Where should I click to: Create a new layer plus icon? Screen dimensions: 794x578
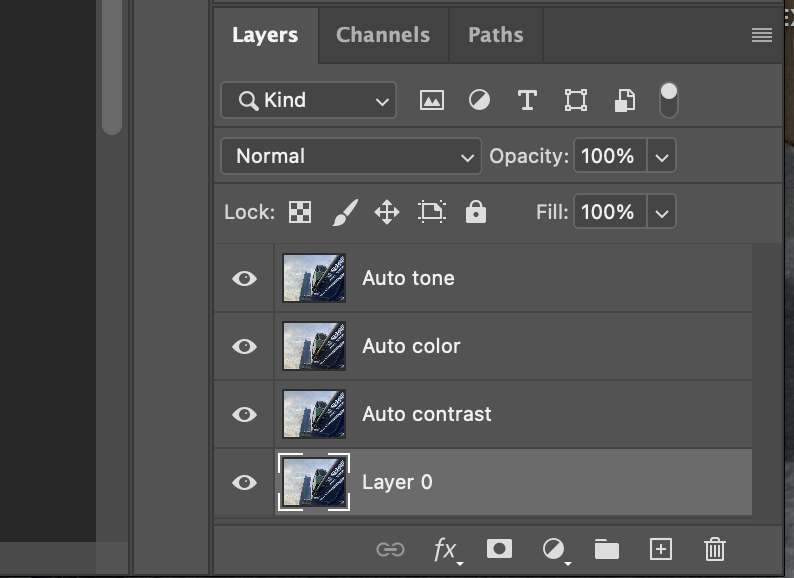click(x=661, y=549)
